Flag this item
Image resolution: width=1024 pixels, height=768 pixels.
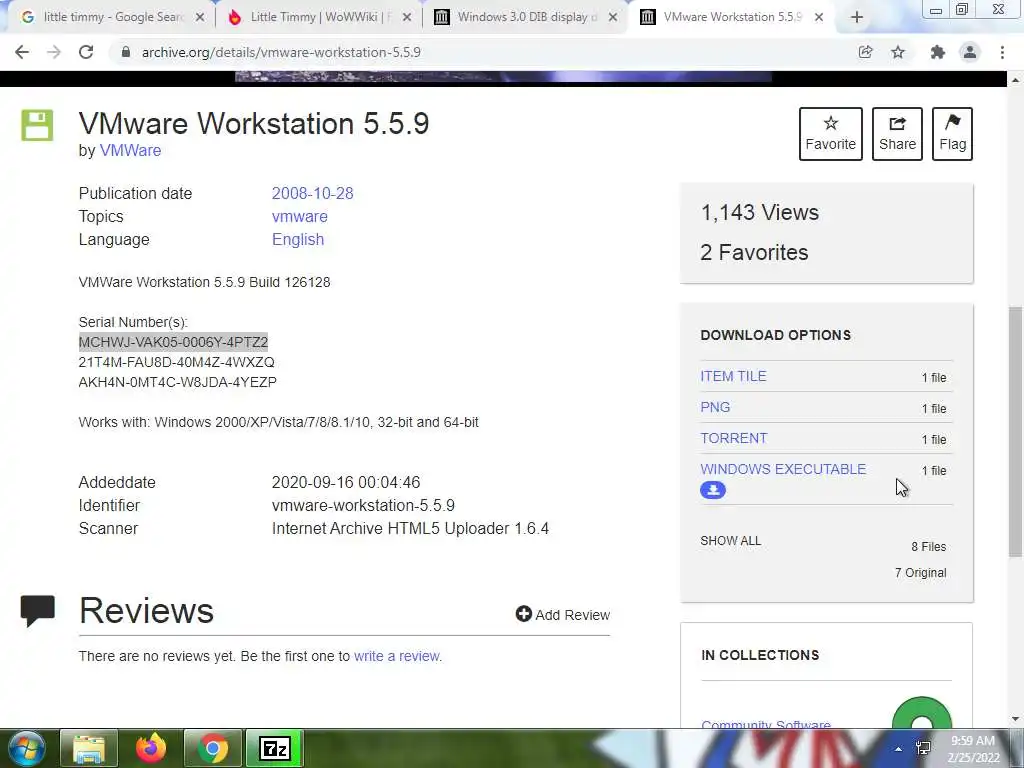[x=952, y=134]
